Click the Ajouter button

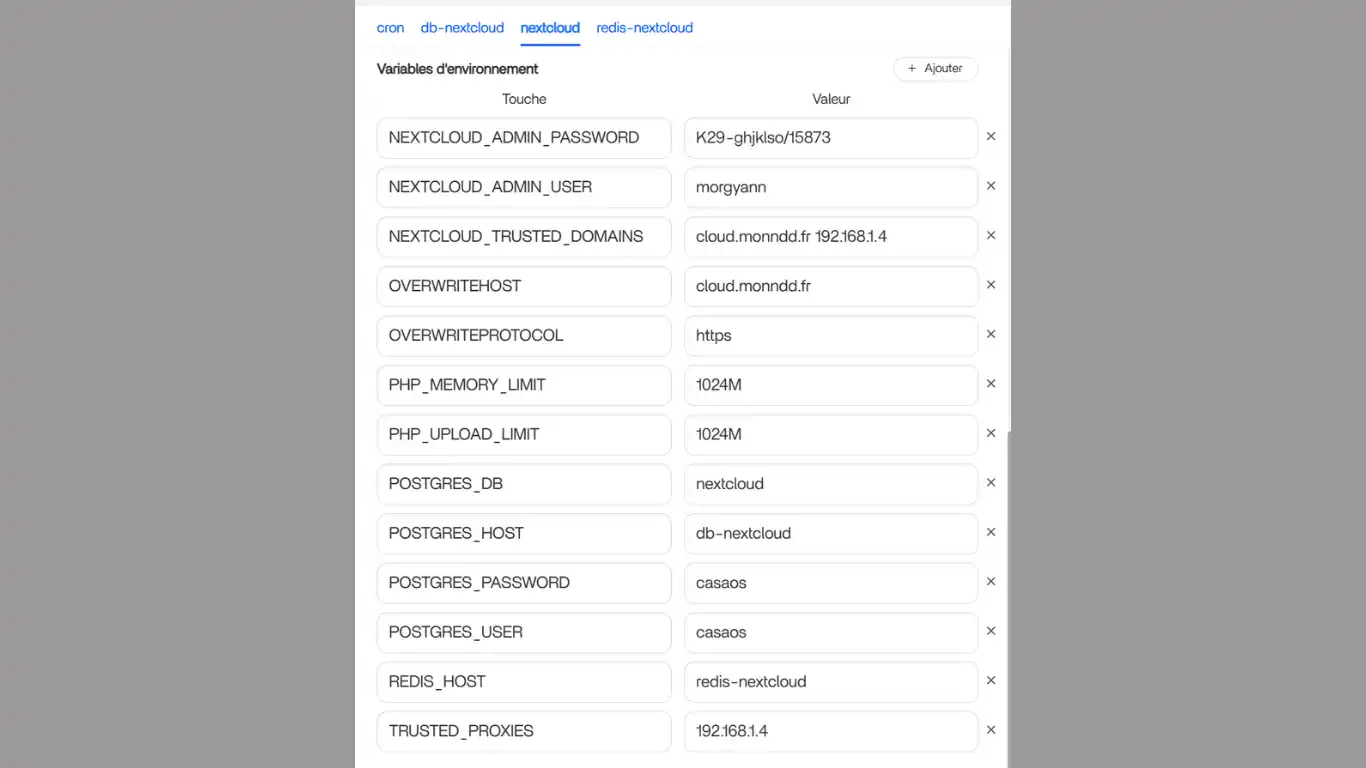pyautogui.click(x=935, y=69)
